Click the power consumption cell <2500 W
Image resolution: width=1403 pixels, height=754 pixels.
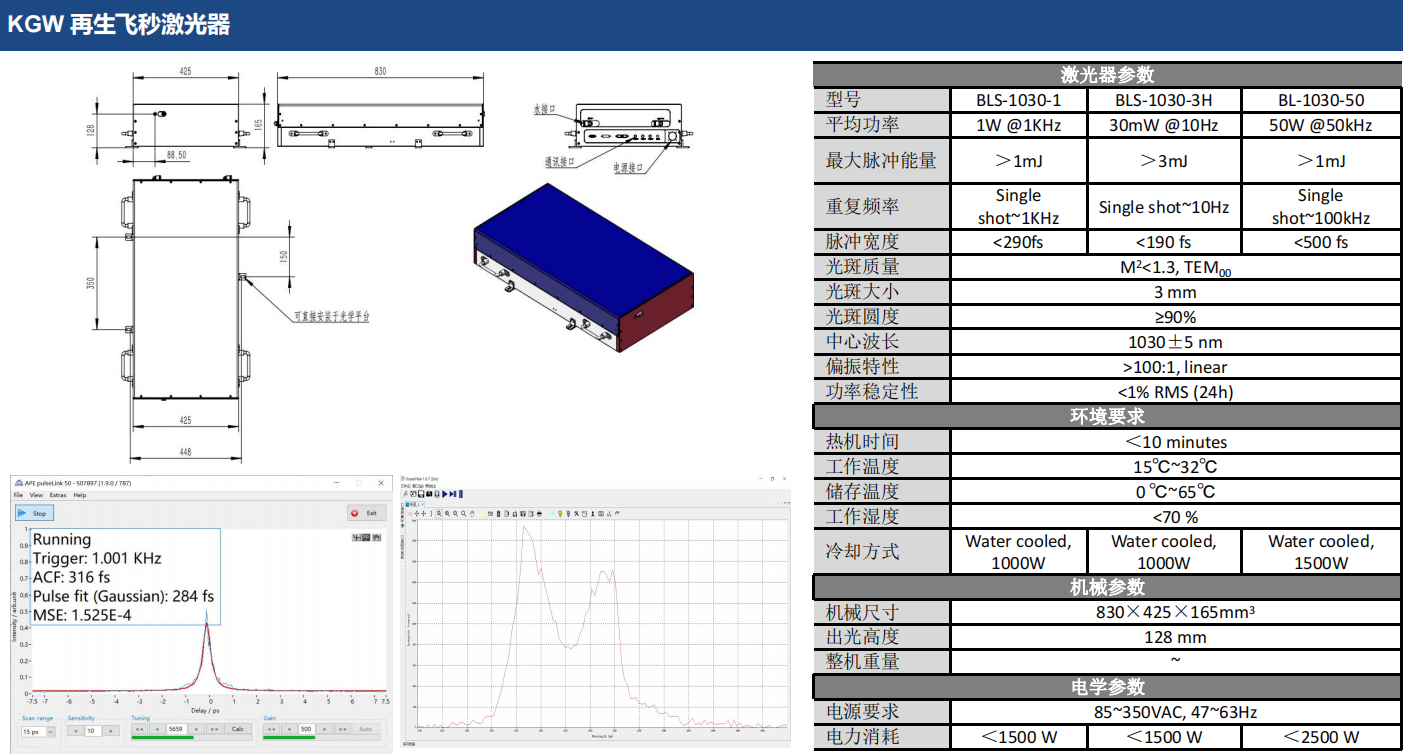[x=1321, y=737]
